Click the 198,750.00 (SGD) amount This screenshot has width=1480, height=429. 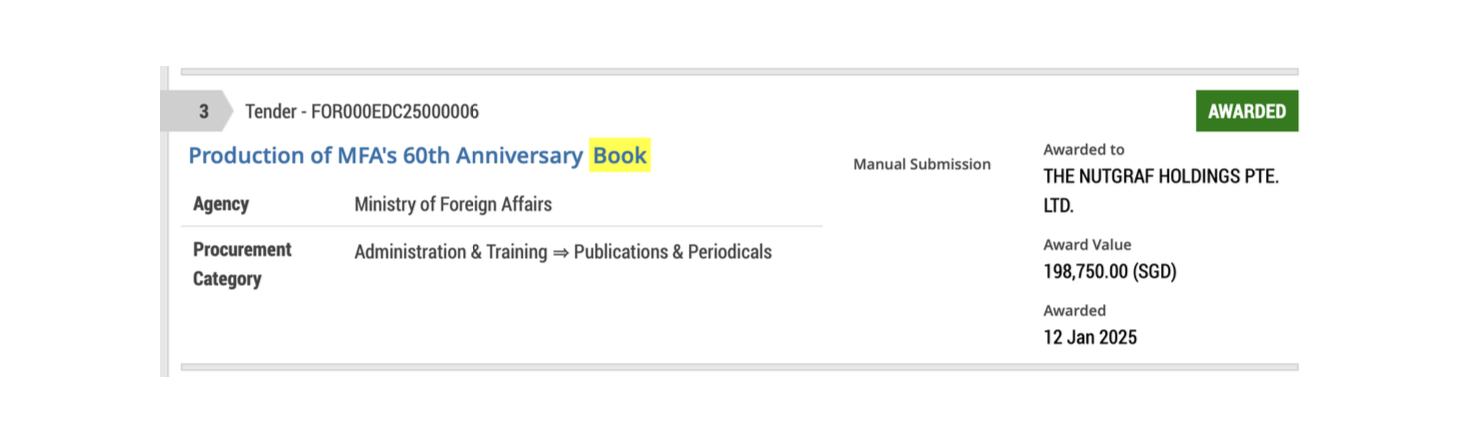click(1109, 271)
